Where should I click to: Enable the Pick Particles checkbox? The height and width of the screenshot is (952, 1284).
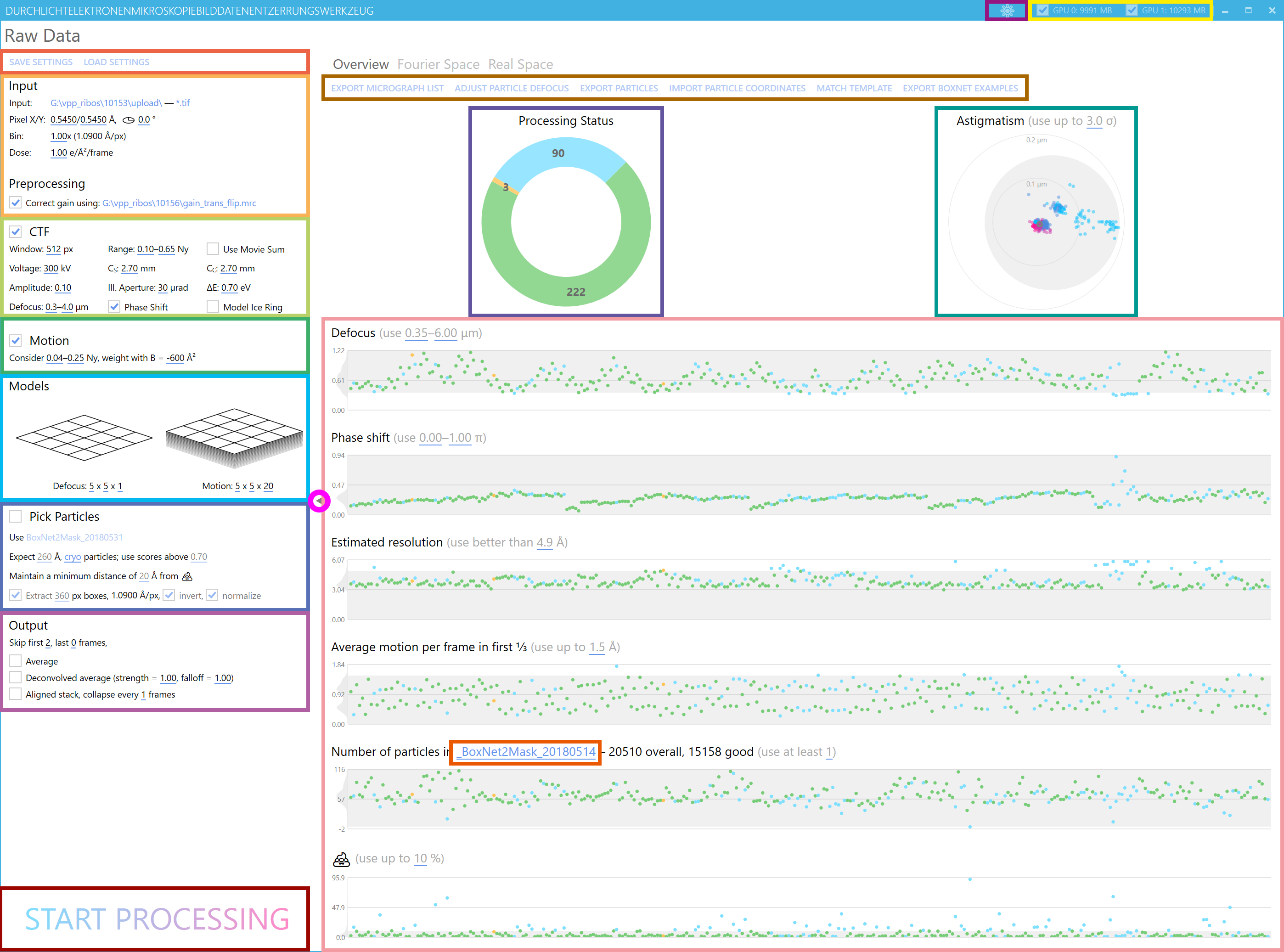click(x=16, y=516)
